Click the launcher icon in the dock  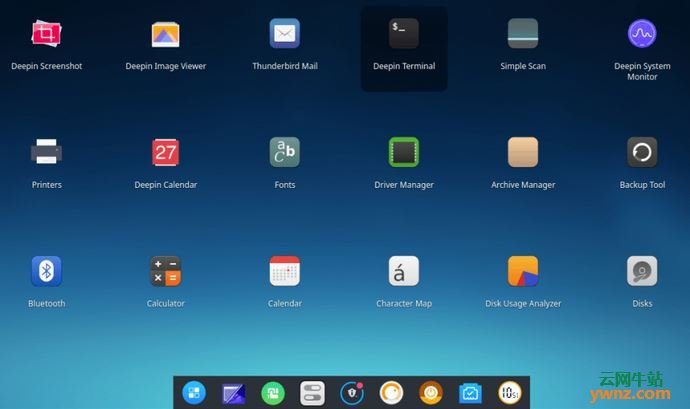[194, 393]
